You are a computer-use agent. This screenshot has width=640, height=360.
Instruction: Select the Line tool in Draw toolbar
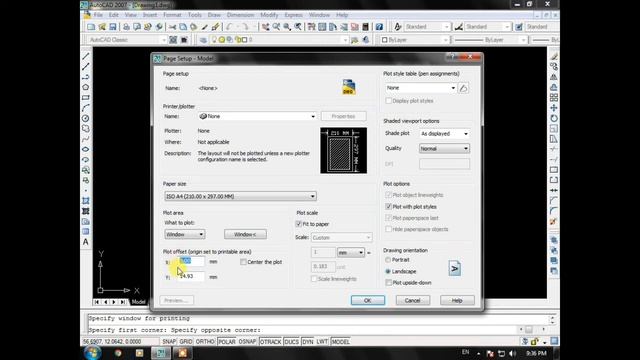click(x=86, y=56)
